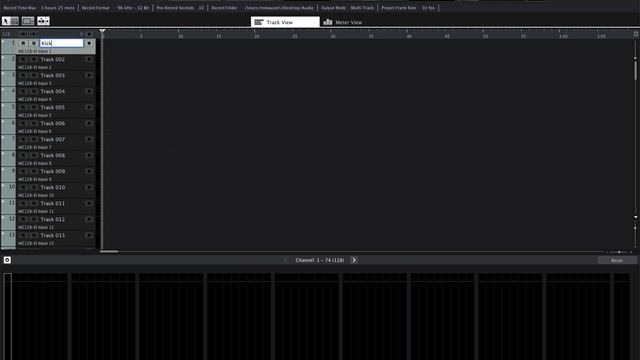The height and width of the screenshot is (360, 640).
Task: Adjust the horizontal zoom slider under the timeline
Action: click(x=619, y=252)
